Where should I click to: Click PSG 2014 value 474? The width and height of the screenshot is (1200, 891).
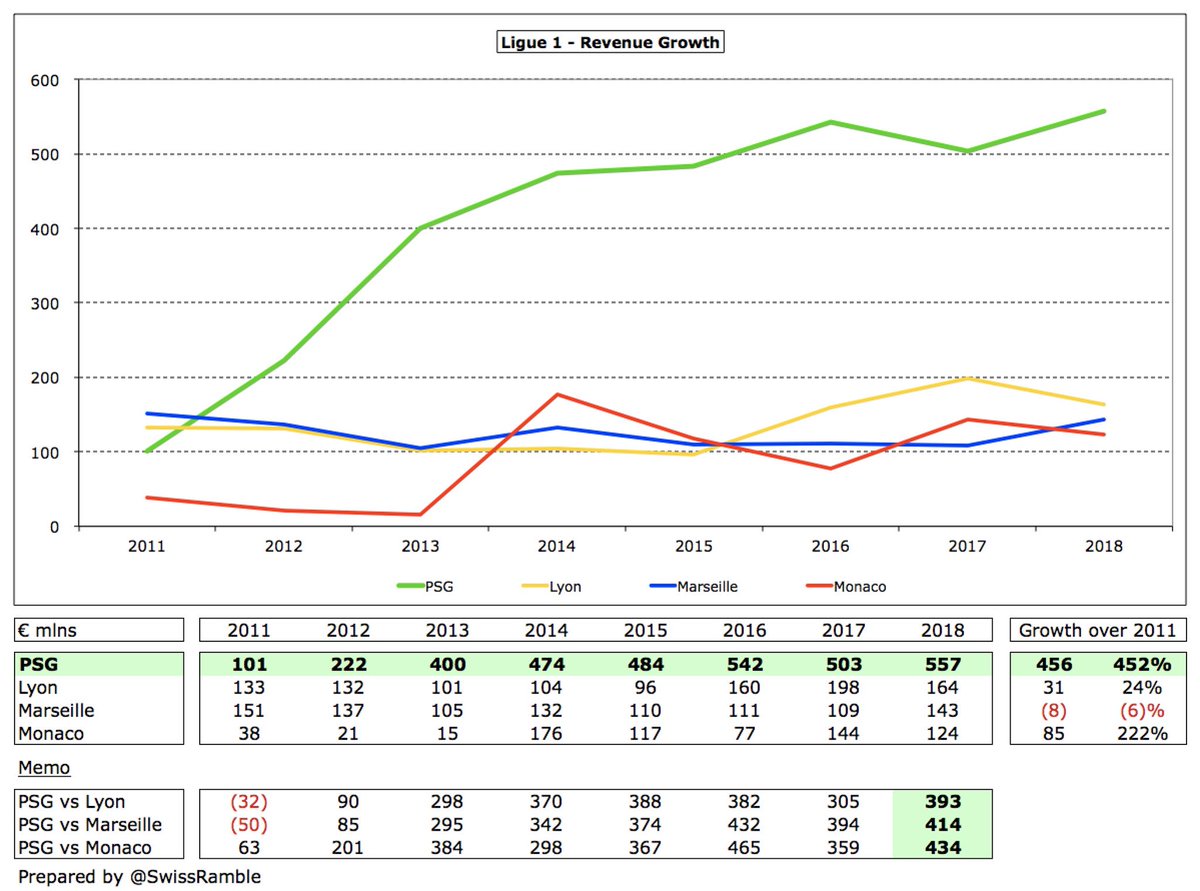[546, 664]
